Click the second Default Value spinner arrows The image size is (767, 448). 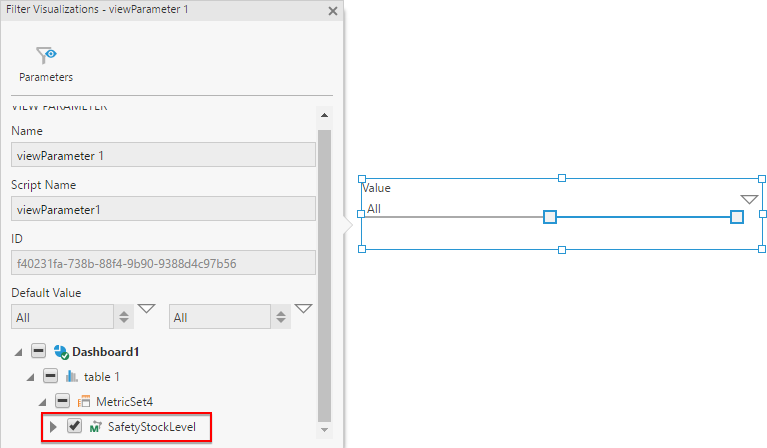coord(281,317)
